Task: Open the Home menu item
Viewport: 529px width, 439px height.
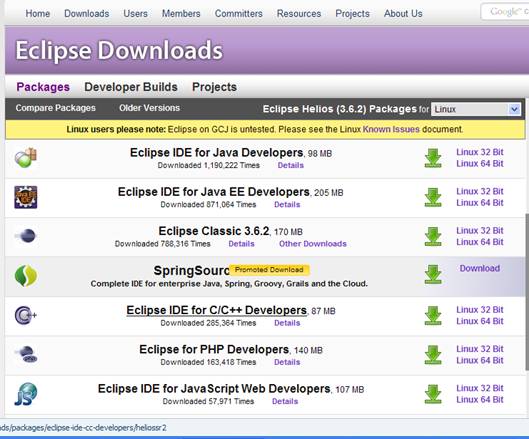Action: pyautogui.click(x=38, y=13)
